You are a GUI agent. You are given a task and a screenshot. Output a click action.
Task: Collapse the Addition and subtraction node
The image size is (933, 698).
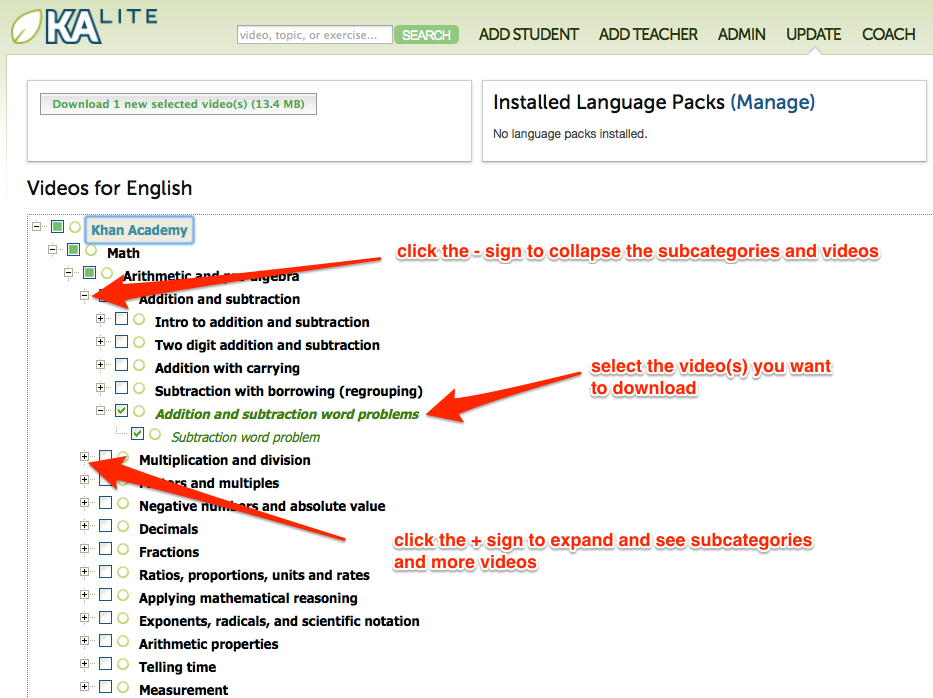pos(84,296)
